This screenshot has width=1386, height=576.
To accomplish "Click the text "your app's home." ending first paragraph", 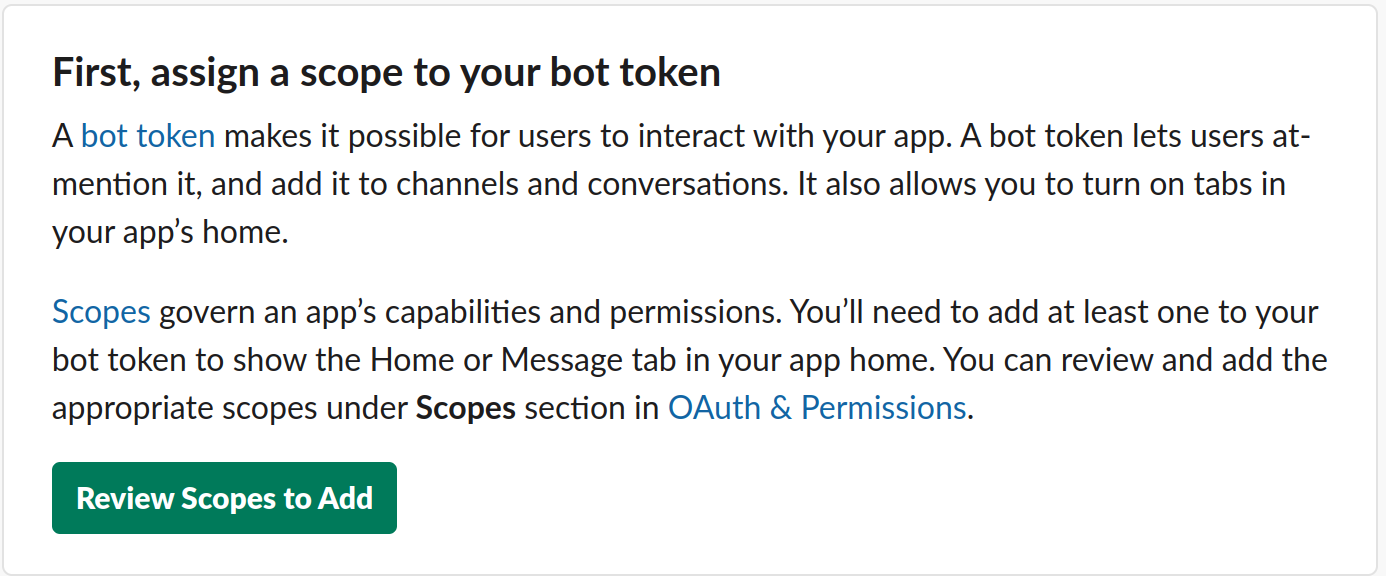I will click(x=170, y=233).
